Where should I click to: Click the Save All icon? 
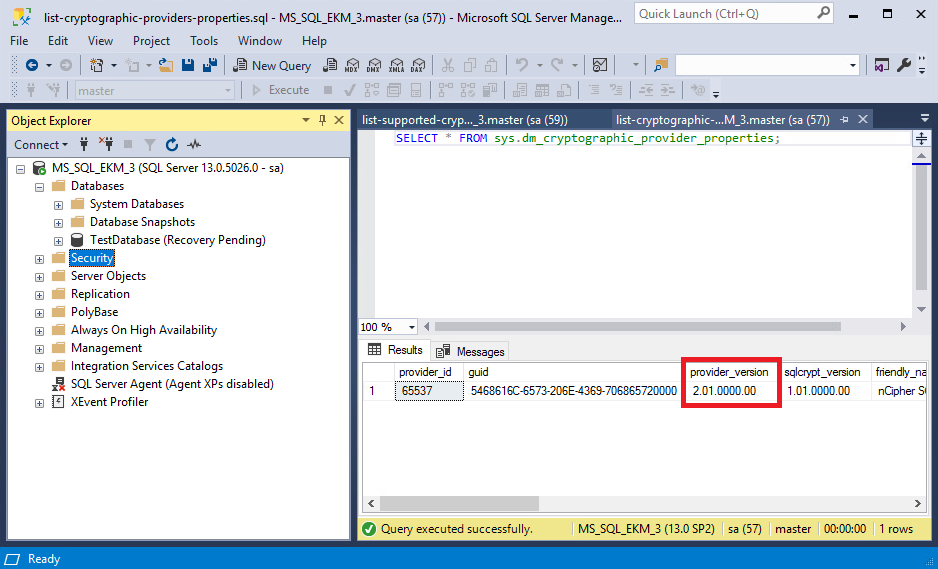coord(209,65)
